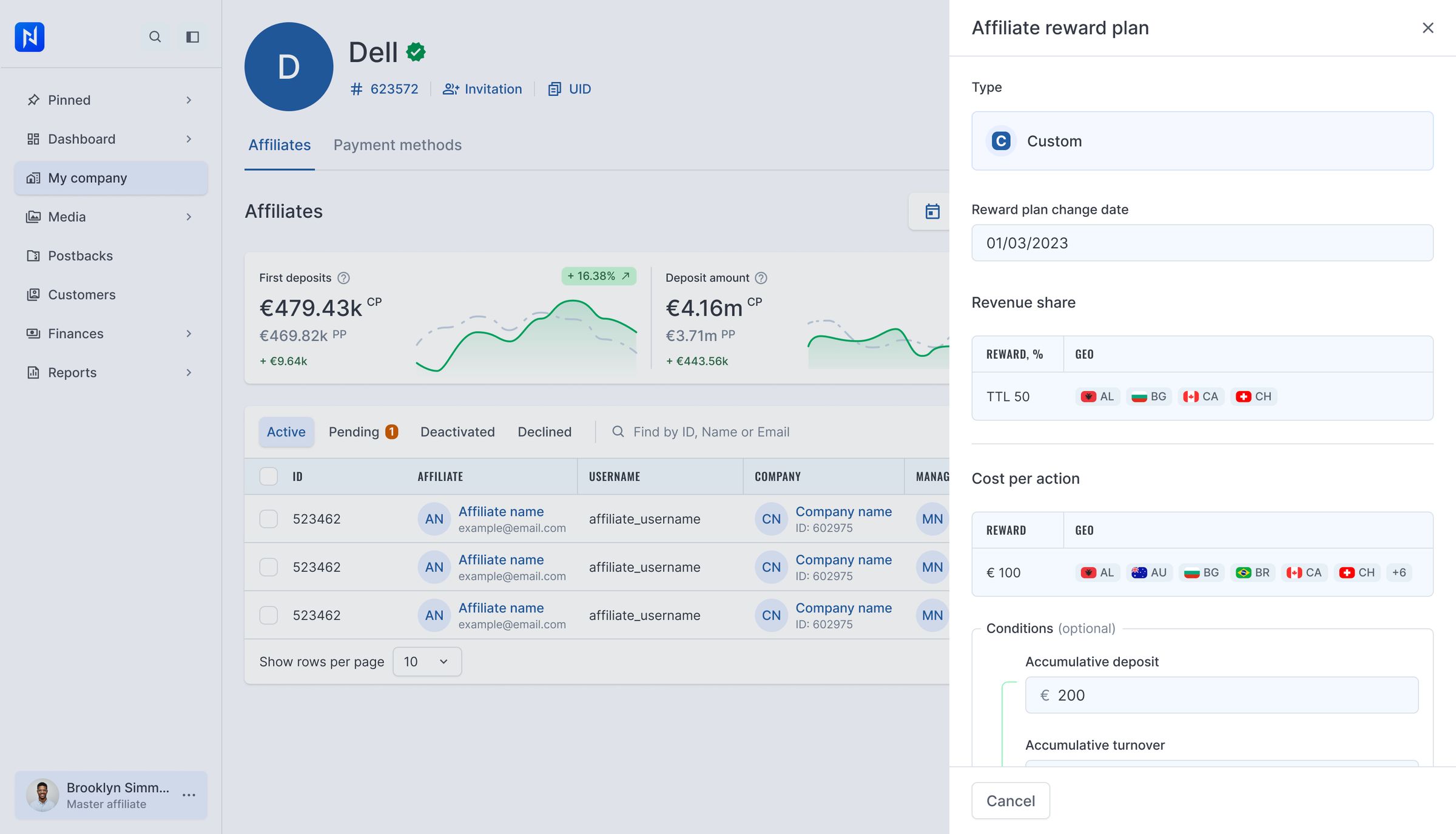Check the third affiliate row checkbox
Image resolution: width=1456 pixels, height=834 pixels.
click(x=268, y=615)
